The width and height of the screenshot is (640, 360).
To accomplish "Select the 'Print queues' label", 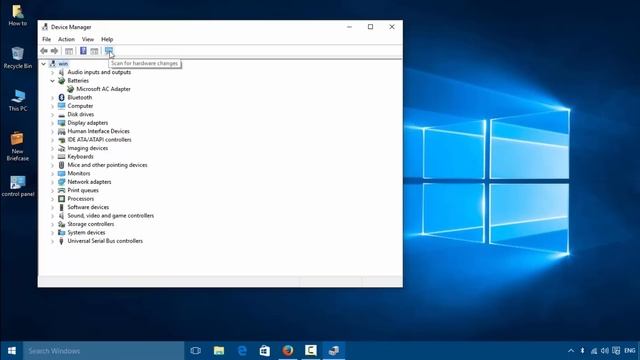I will (83, 190).
